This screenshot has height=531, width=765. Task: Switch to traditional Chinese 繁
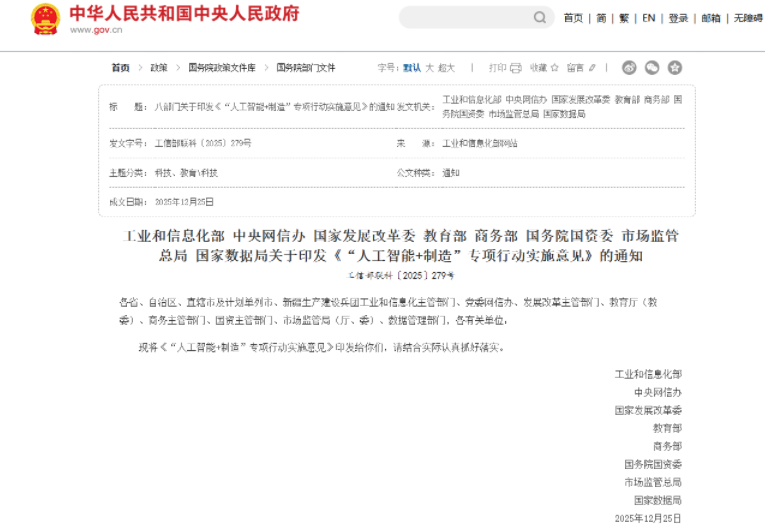(624, 18)
